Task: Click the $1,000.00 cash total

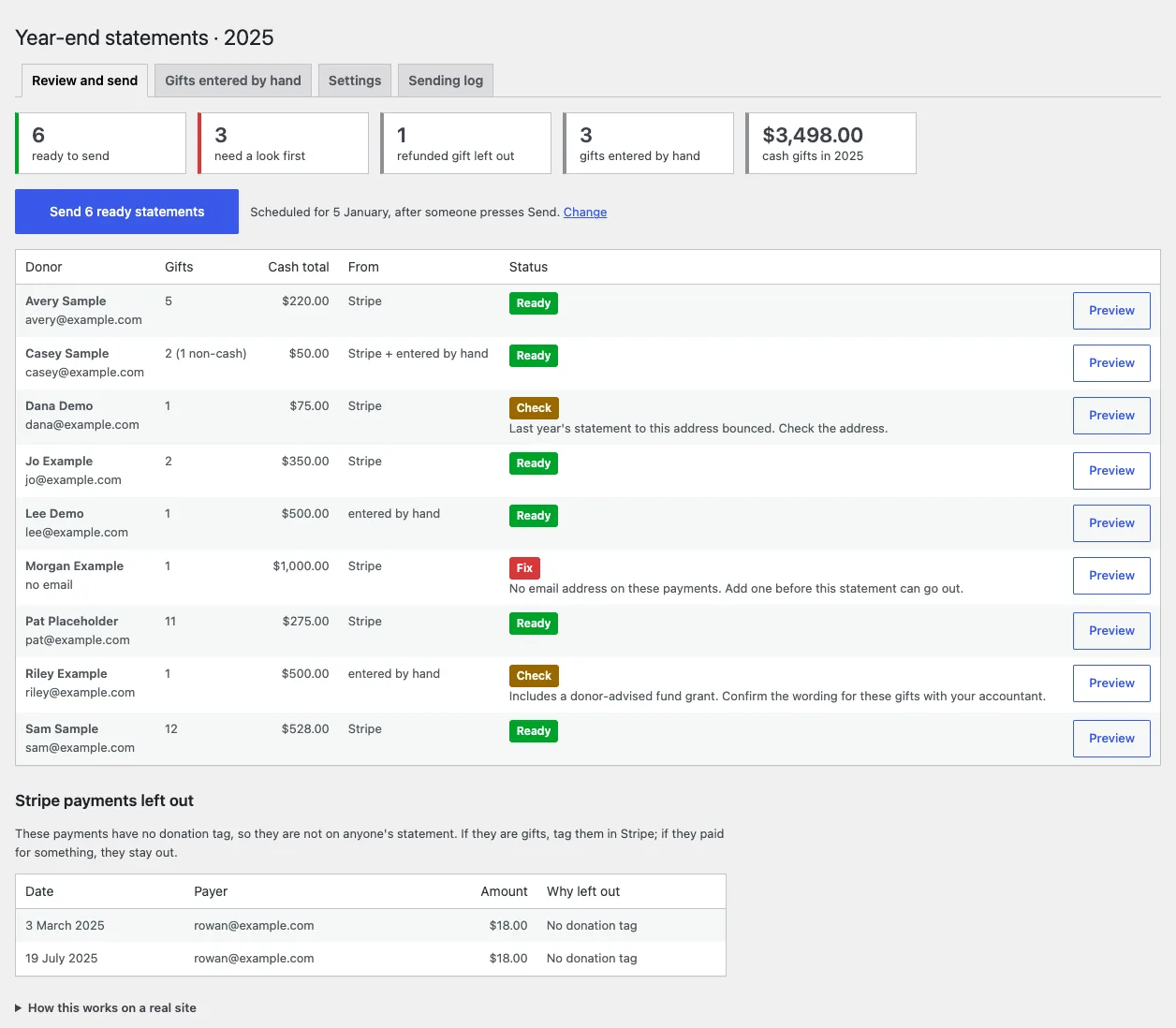Action: 301,566
